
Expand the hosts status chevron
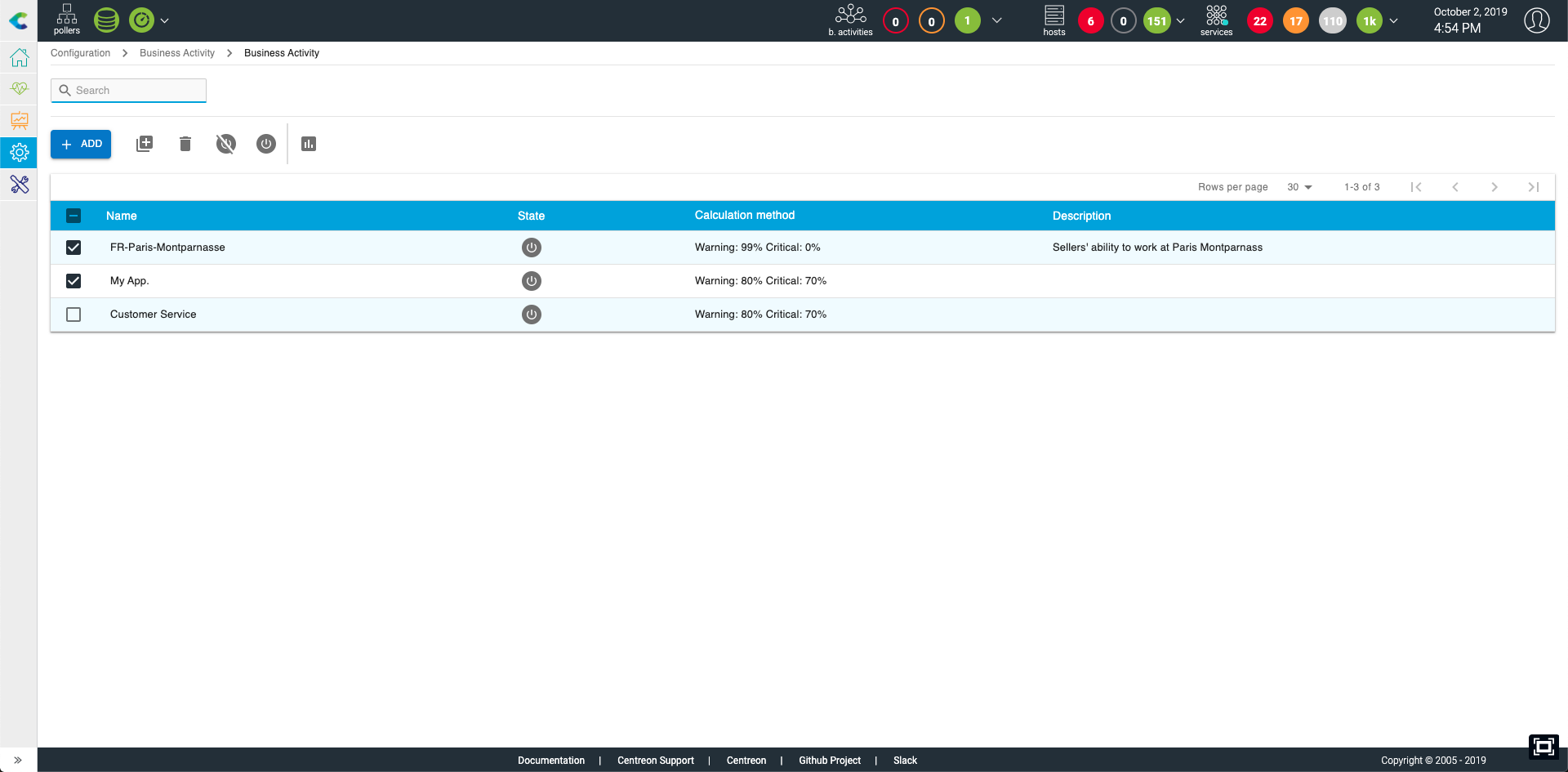1180,21
